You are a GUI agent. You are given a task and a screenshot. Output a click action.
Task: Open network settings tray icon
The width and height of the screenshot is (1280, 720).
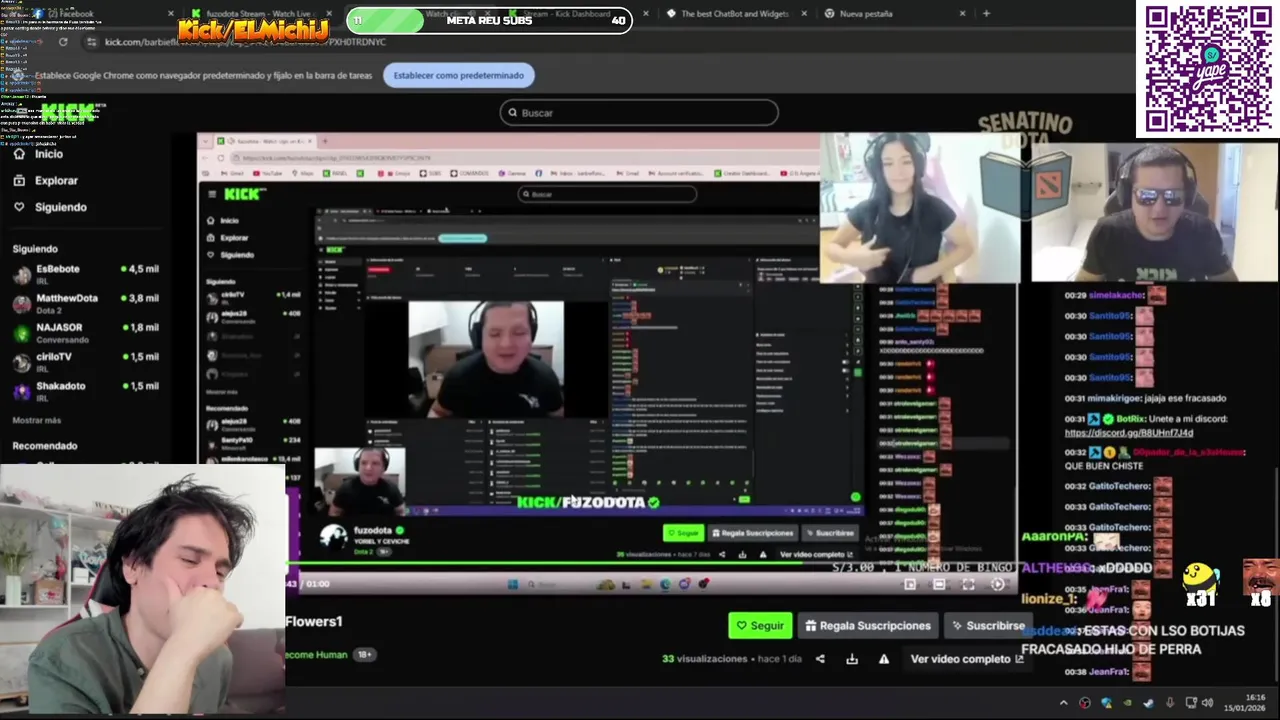coord(1191,703)
